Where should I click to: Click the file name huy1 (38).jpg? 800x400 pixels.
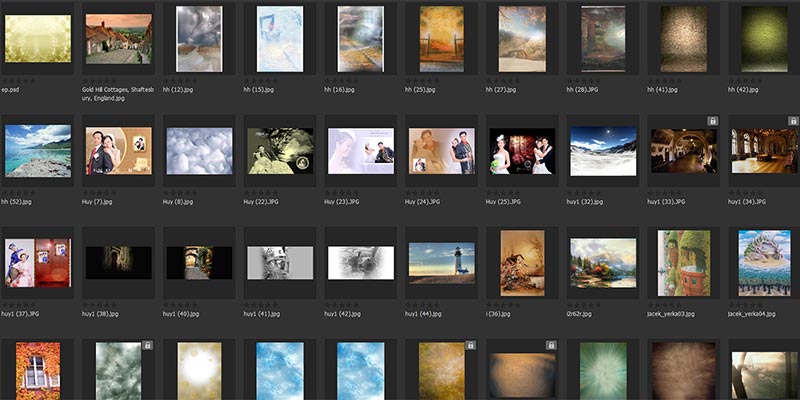tap(100, 314)
